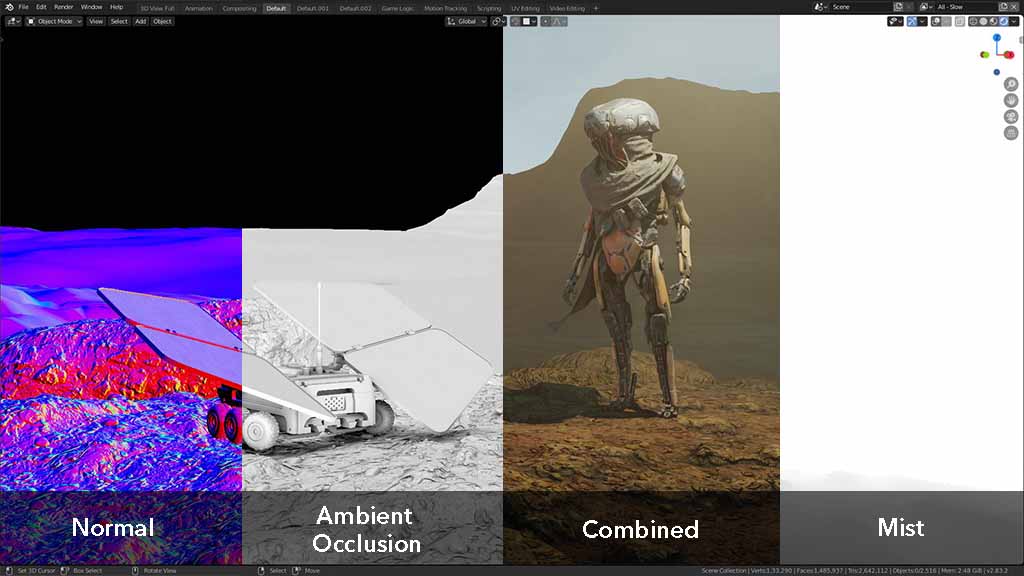
Task: Switch to the Compositing workspace tab
Action: pyautogui.click(x=239, y=8)
